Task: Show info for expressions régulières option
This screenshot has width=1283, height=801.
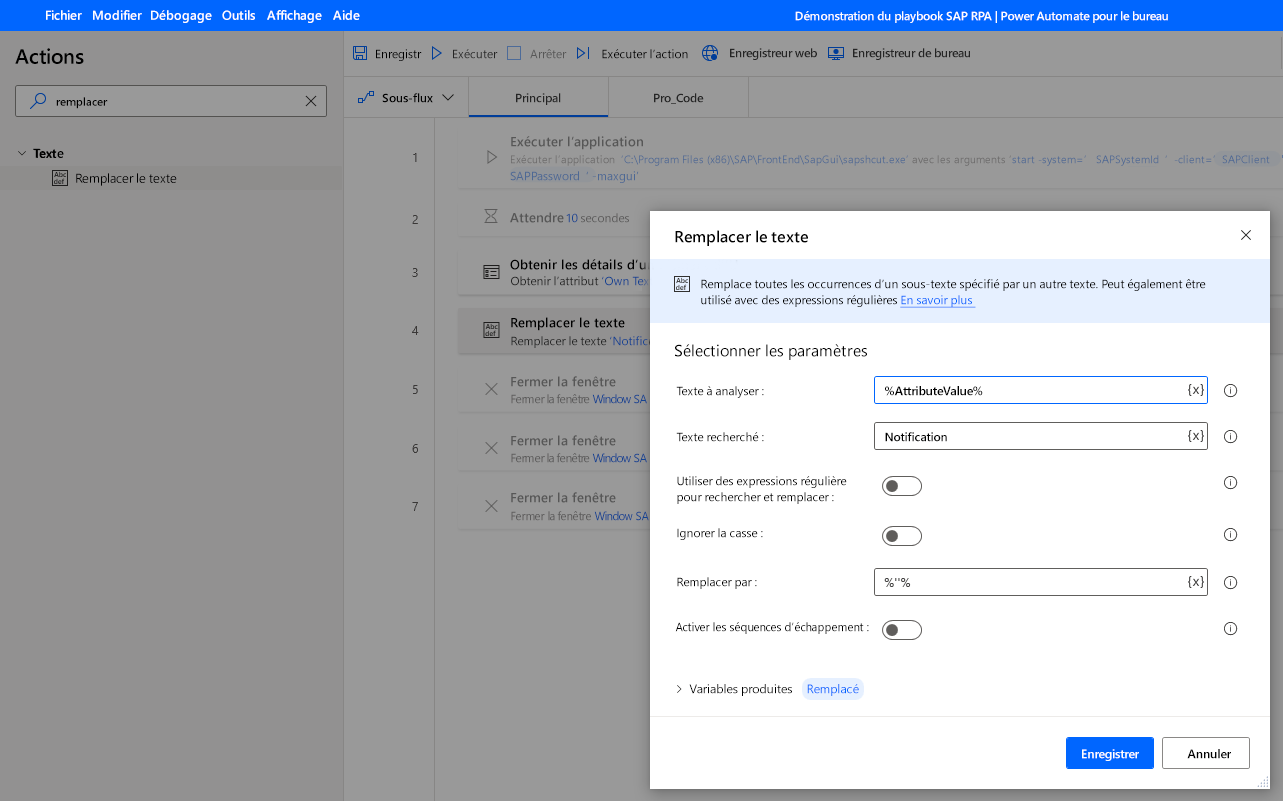Action: pos(1231,482)
